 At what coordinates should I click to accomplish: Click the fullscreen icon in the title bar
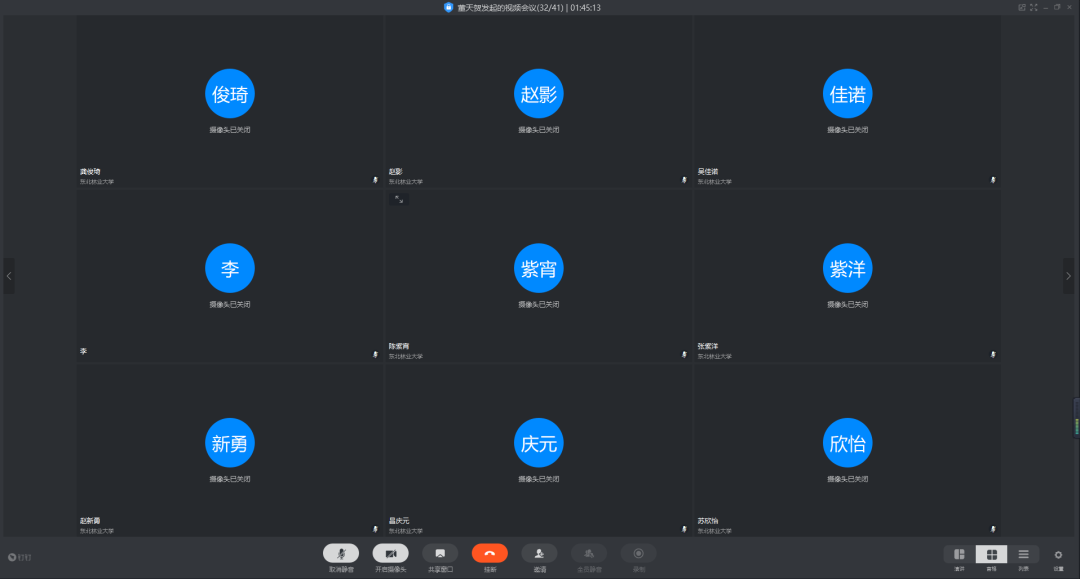point(1035,7)
